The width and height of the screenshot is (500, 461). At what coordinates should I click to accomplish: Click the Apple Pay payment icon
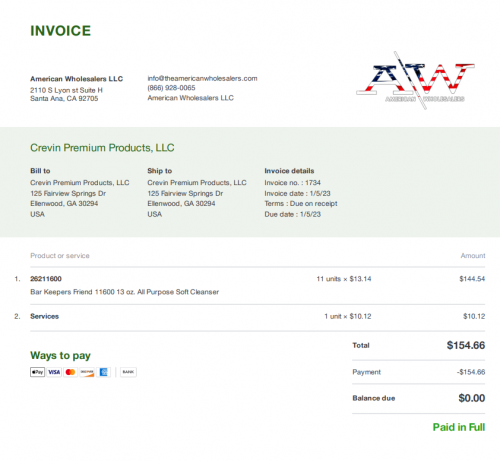coord(37,372)
